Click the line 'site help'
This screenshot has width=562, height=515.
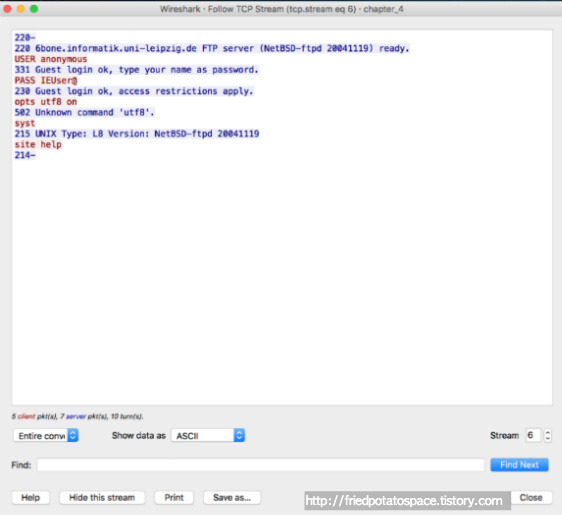point(38,144)
